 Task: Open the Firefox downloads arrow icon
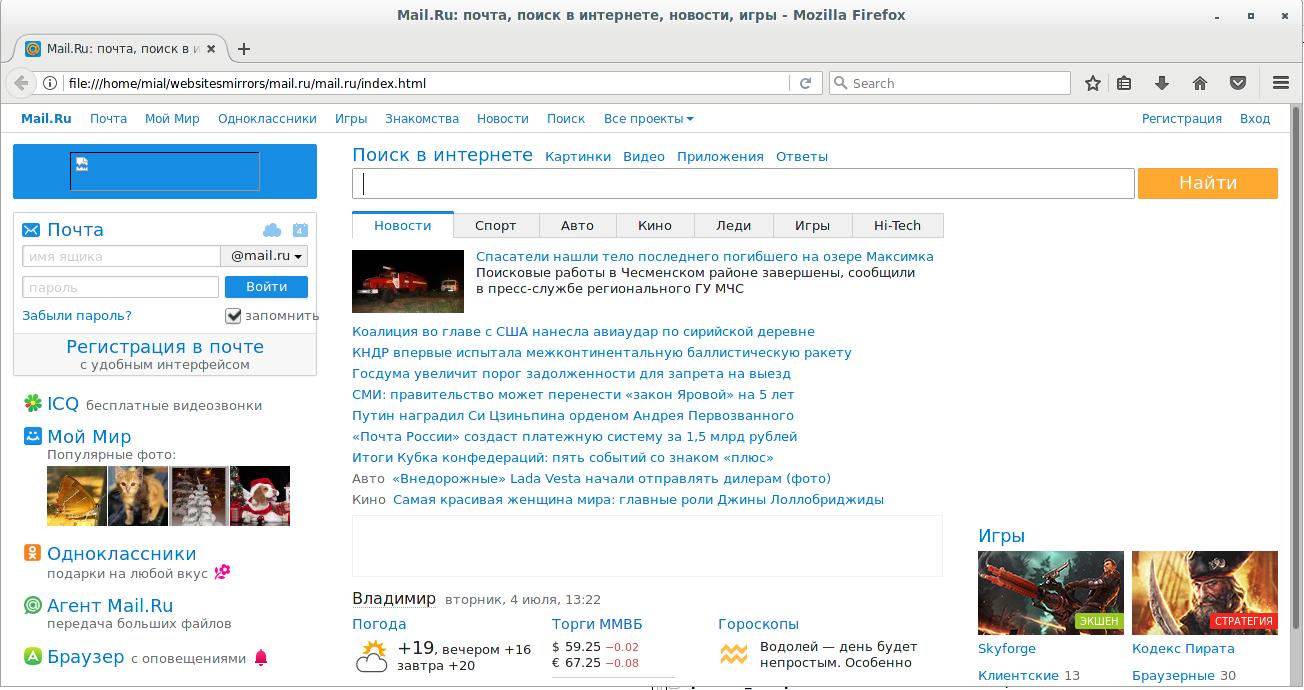pos(1162,83)
